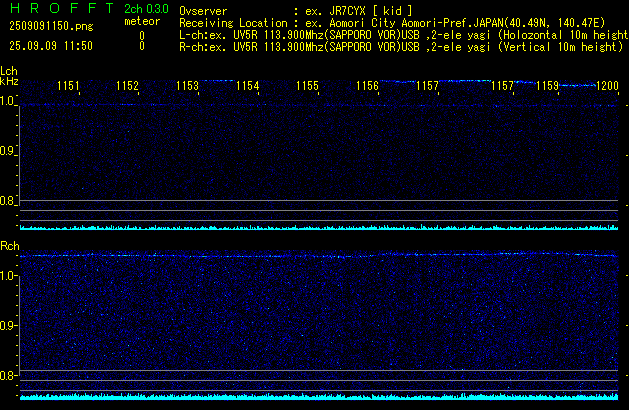Select the R-ch UV5R Vertical yagi line

[401, 47]
